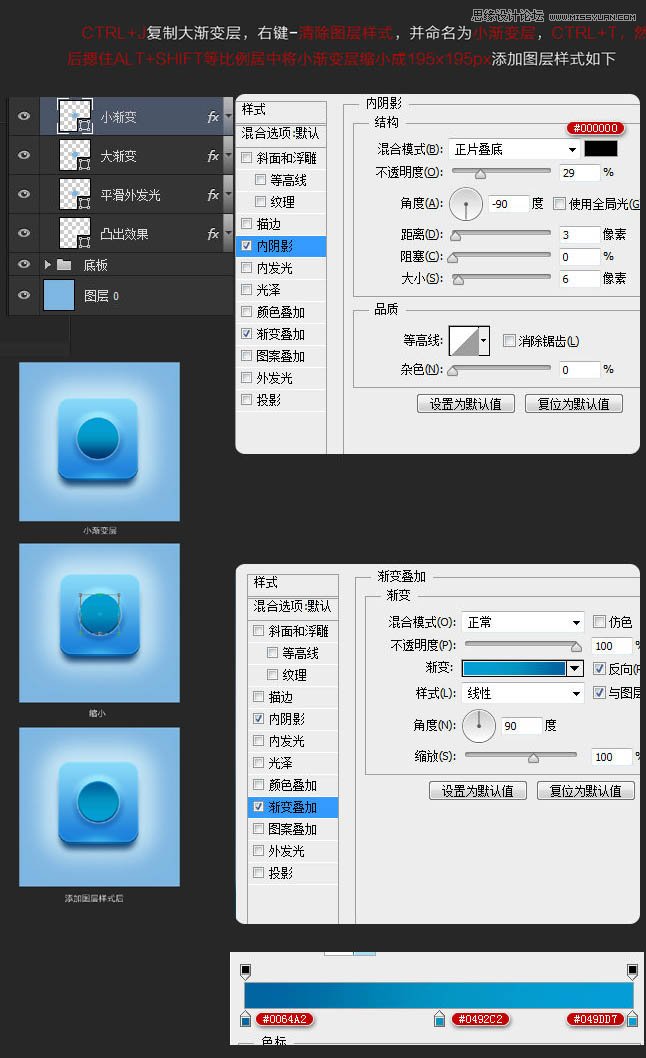646x1058 pixels.
Task: Open 描边 settings in the 渐变叠加 dialog
Action: 281,697
